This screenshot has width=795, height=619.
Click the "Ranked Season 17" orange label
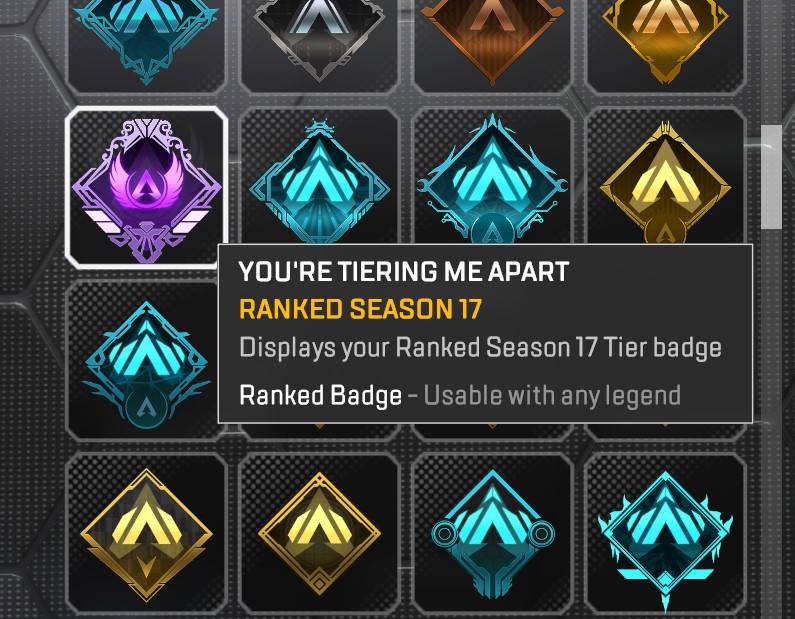coord(360,309)
